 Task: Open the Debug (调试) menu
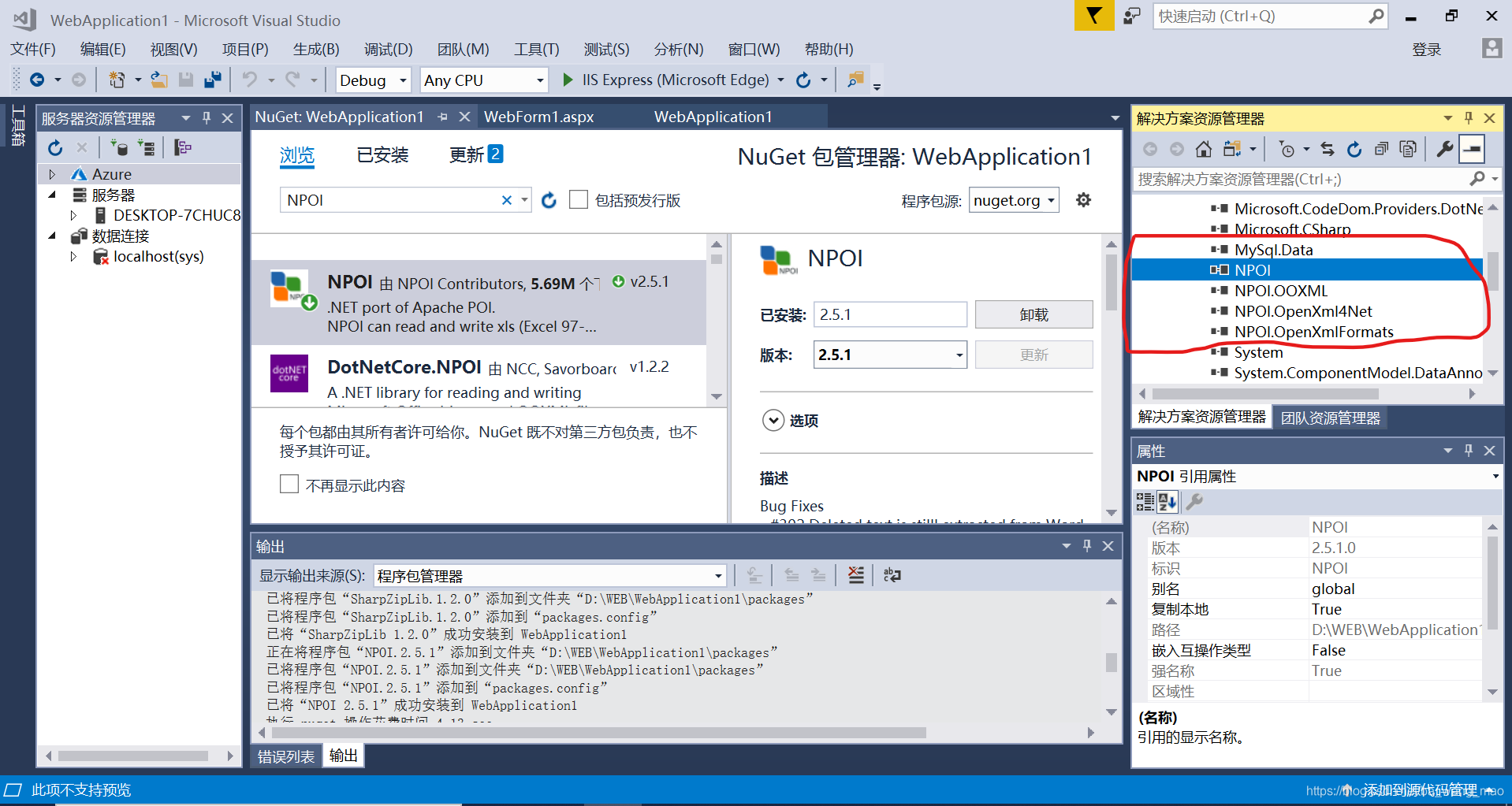click(388, 50)
